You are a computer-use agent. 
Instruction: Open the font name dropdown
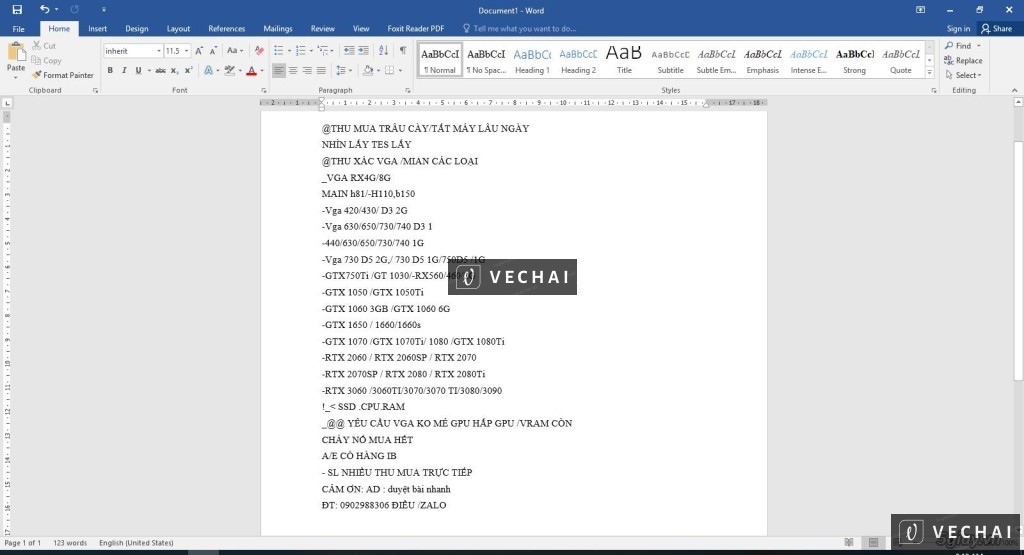158,50
